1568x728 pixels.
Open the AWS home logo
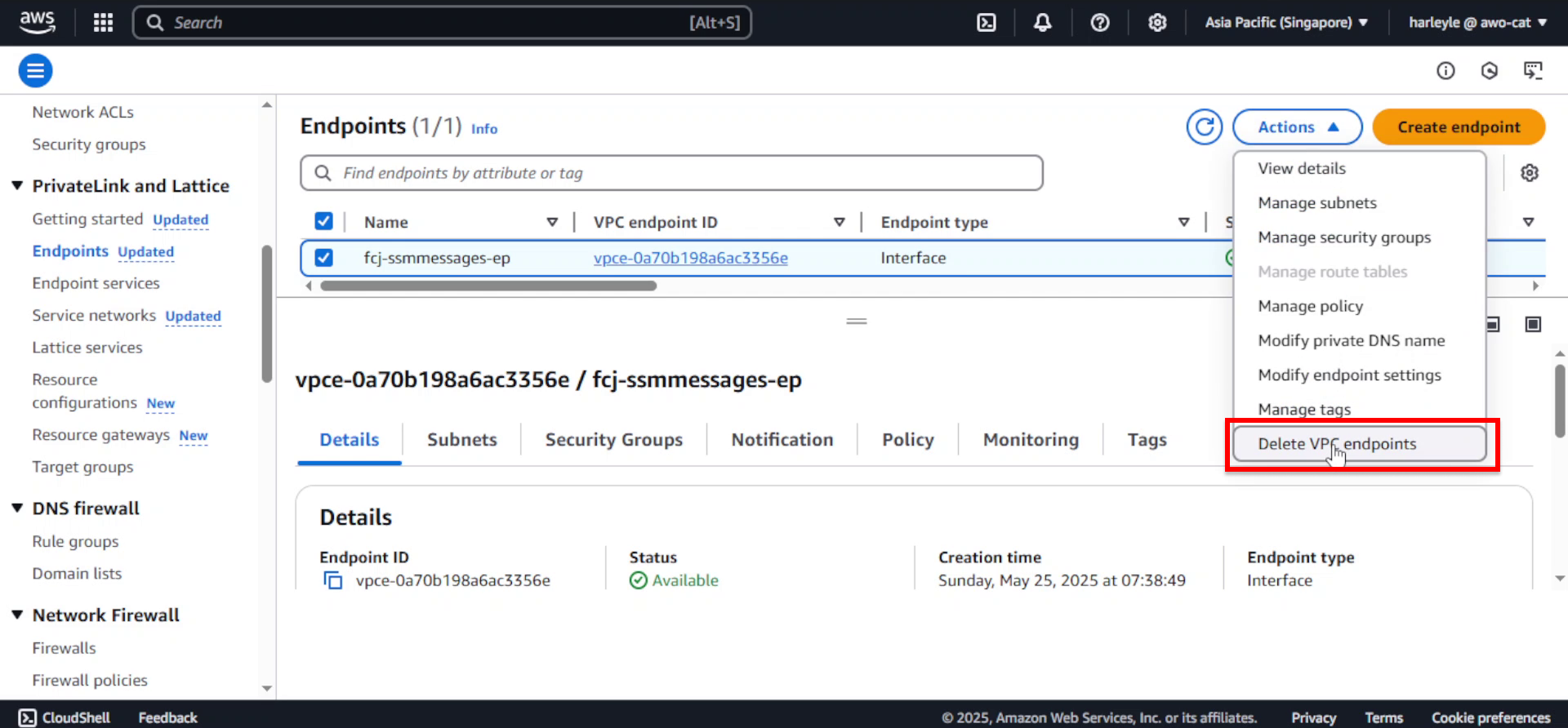click(x=38, y=22)
